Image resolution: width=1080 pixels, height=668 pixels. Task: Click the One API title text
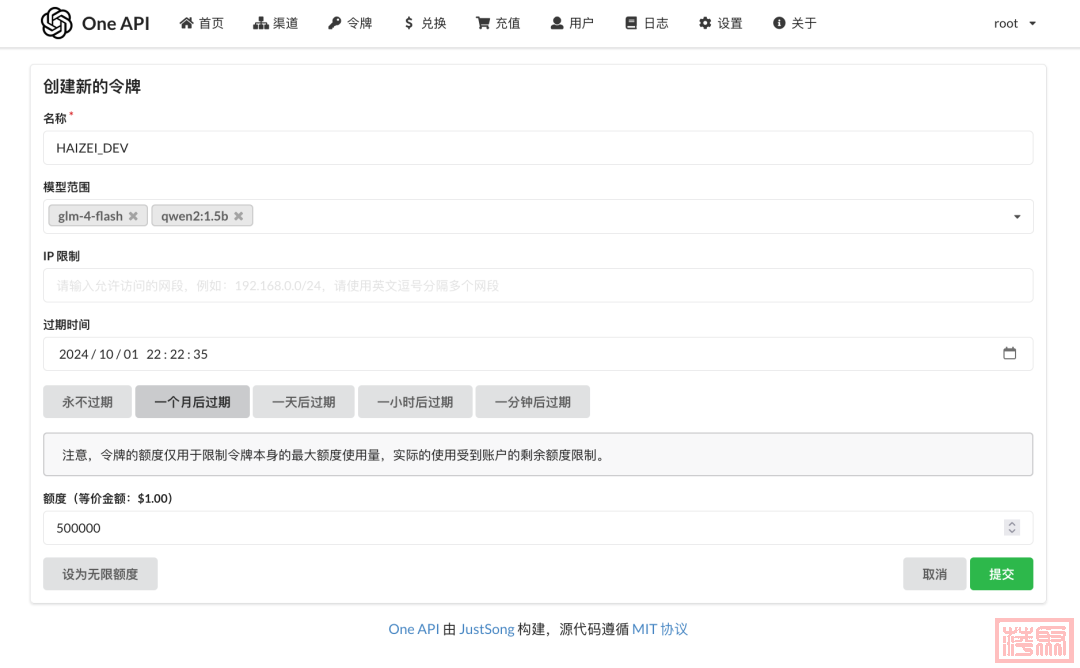(x=116, y=23)
